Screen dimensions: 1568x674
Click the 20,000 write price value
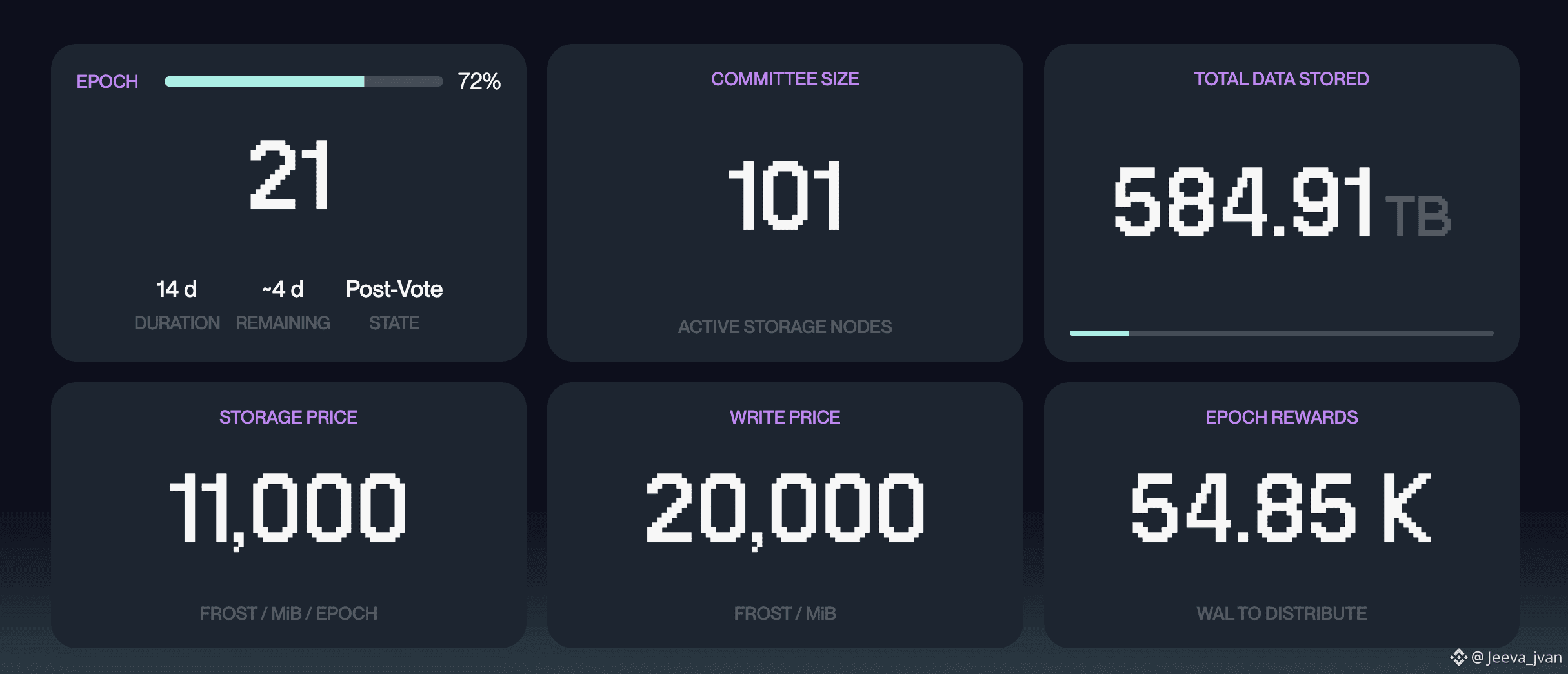(x=785, y=510)
